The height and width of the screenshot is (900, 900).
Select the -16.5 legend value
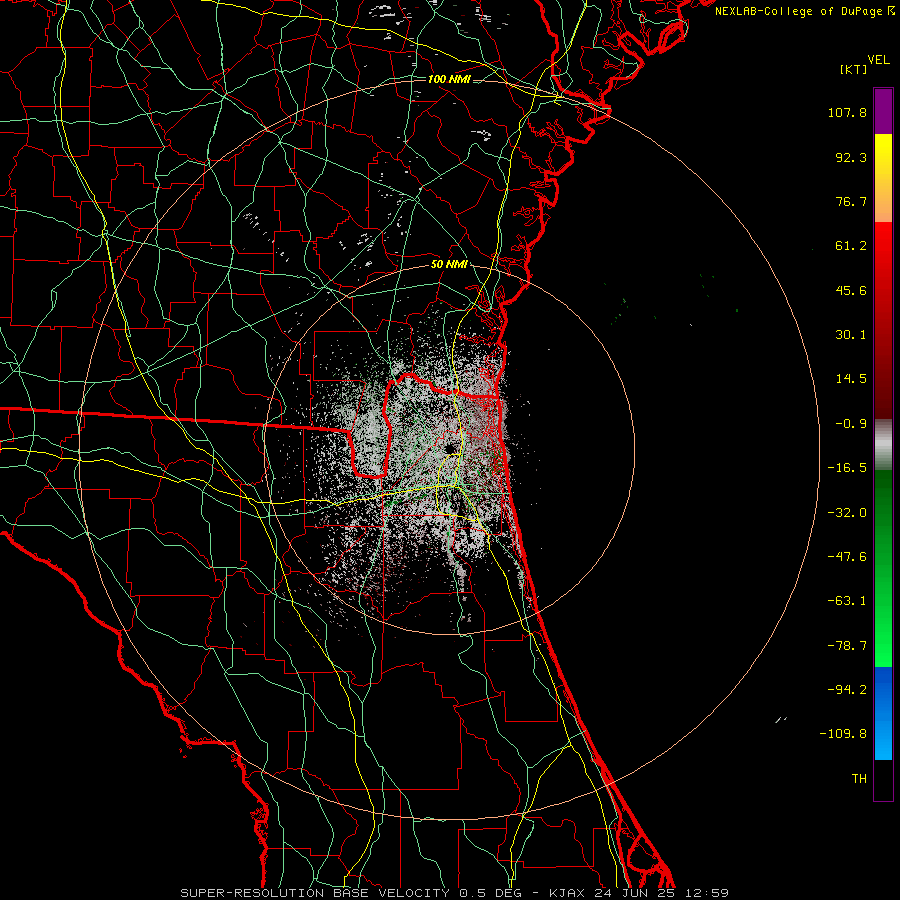[x=847, y=468]
